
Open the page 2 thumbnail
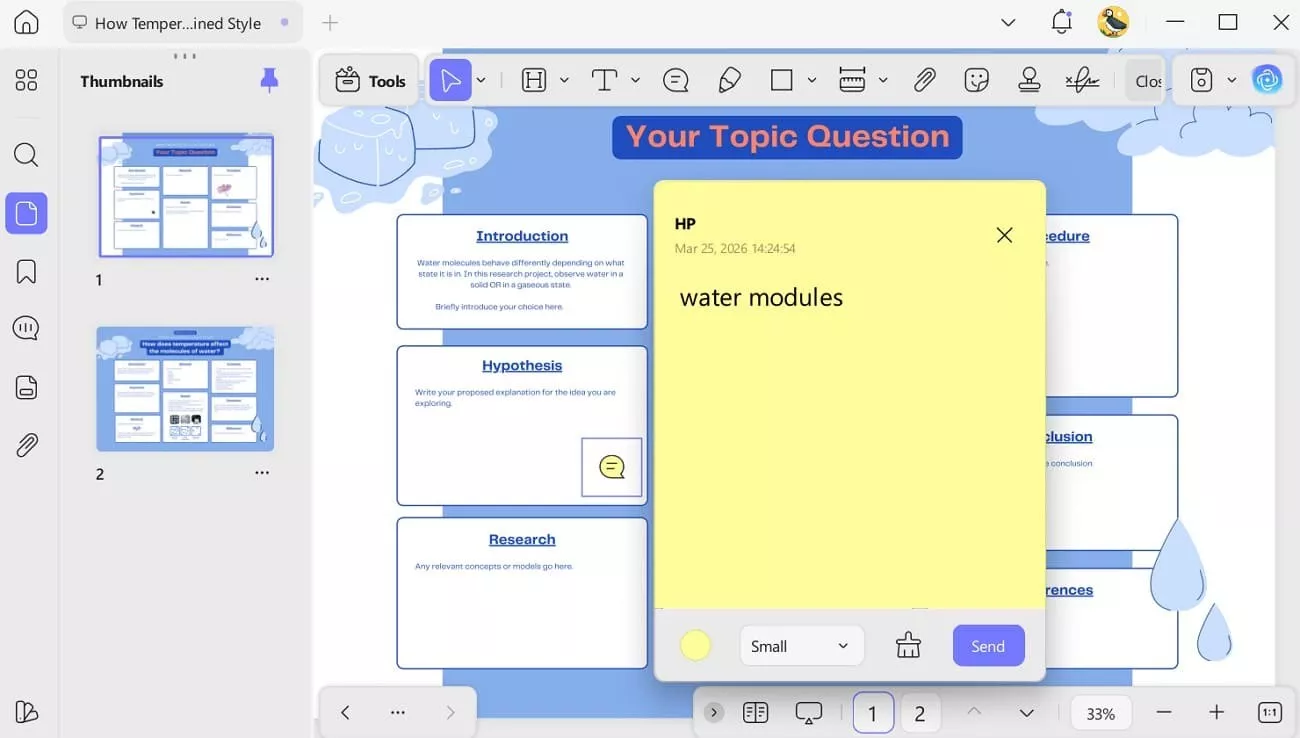185,389
